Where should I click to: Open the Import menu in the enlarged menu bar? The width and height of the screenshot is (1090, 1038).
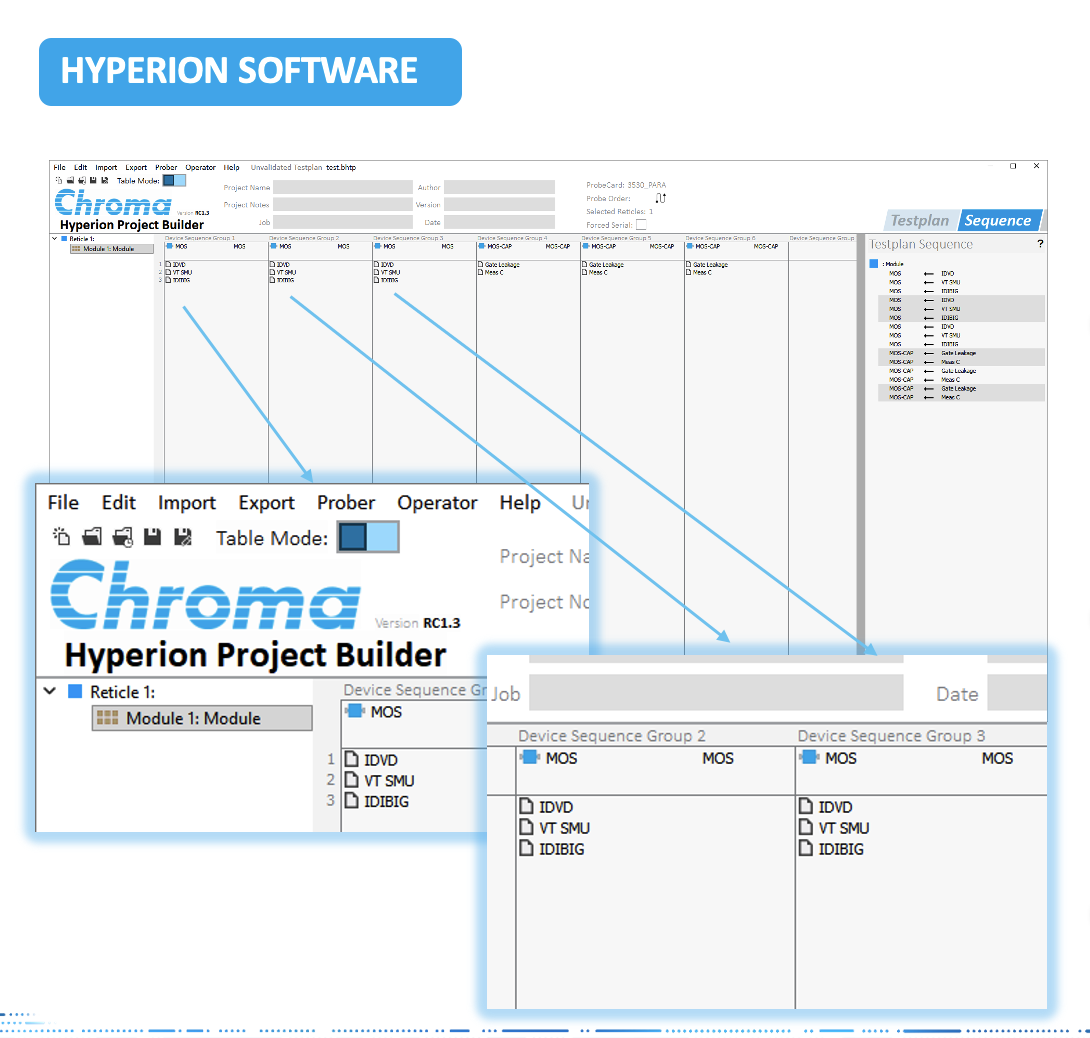[186, 503]
